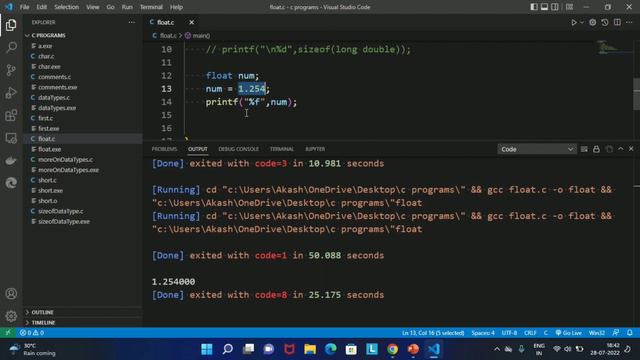This screenshot has height=360, width=640.
Task: Switch to the Terminal tab
Action: 282,149
